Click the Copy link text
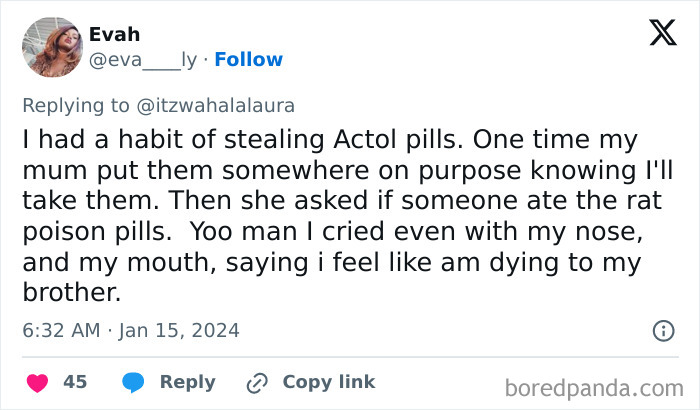The width and height of the screenshot is (700, 410). click(x=329, y=382)
